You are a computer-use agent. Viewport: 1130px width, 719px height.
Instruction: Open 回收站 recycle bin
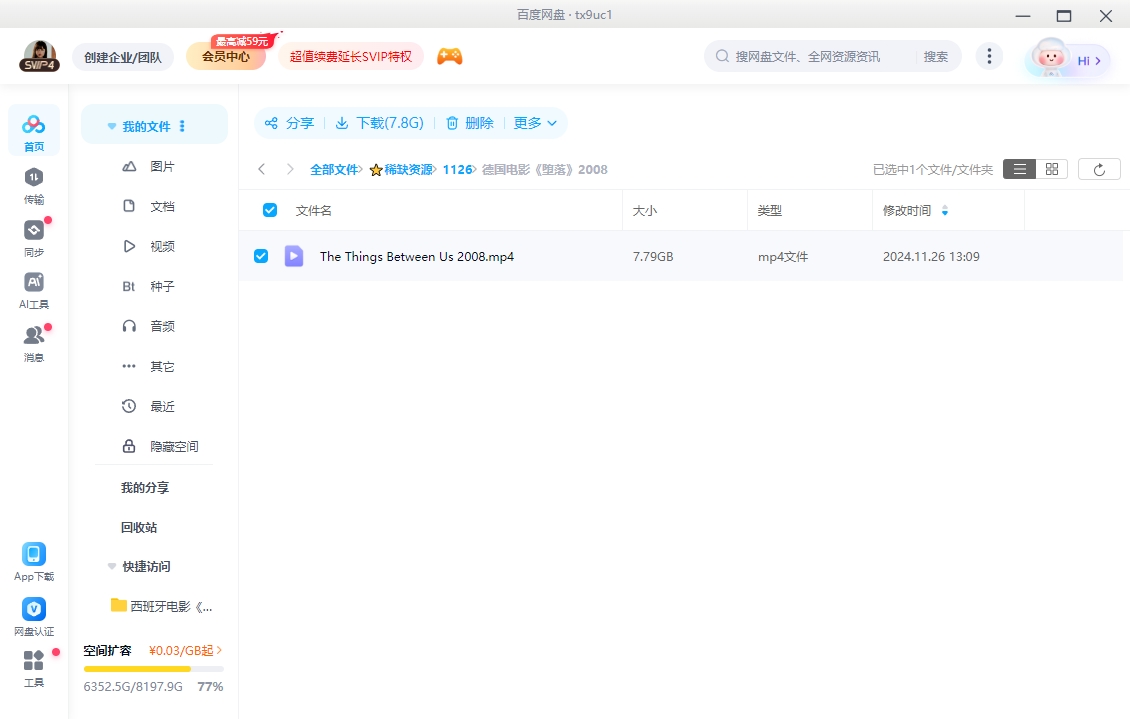pos(139,527)
